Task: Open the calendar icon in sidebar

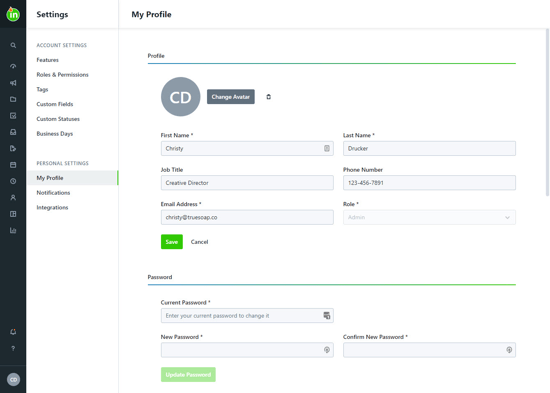Action: click(x=13, y=165)
